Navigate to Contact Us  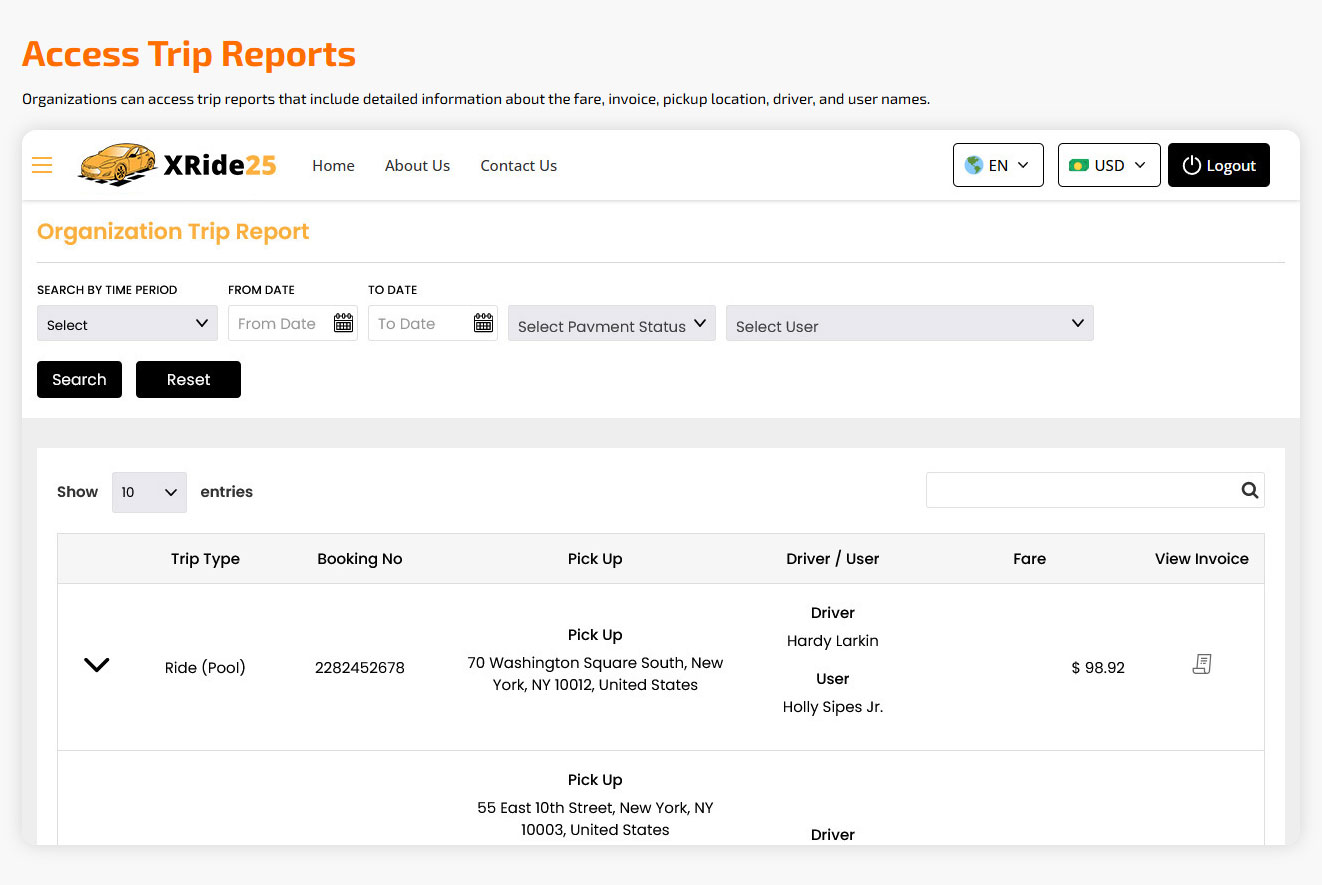click(518, 165)
